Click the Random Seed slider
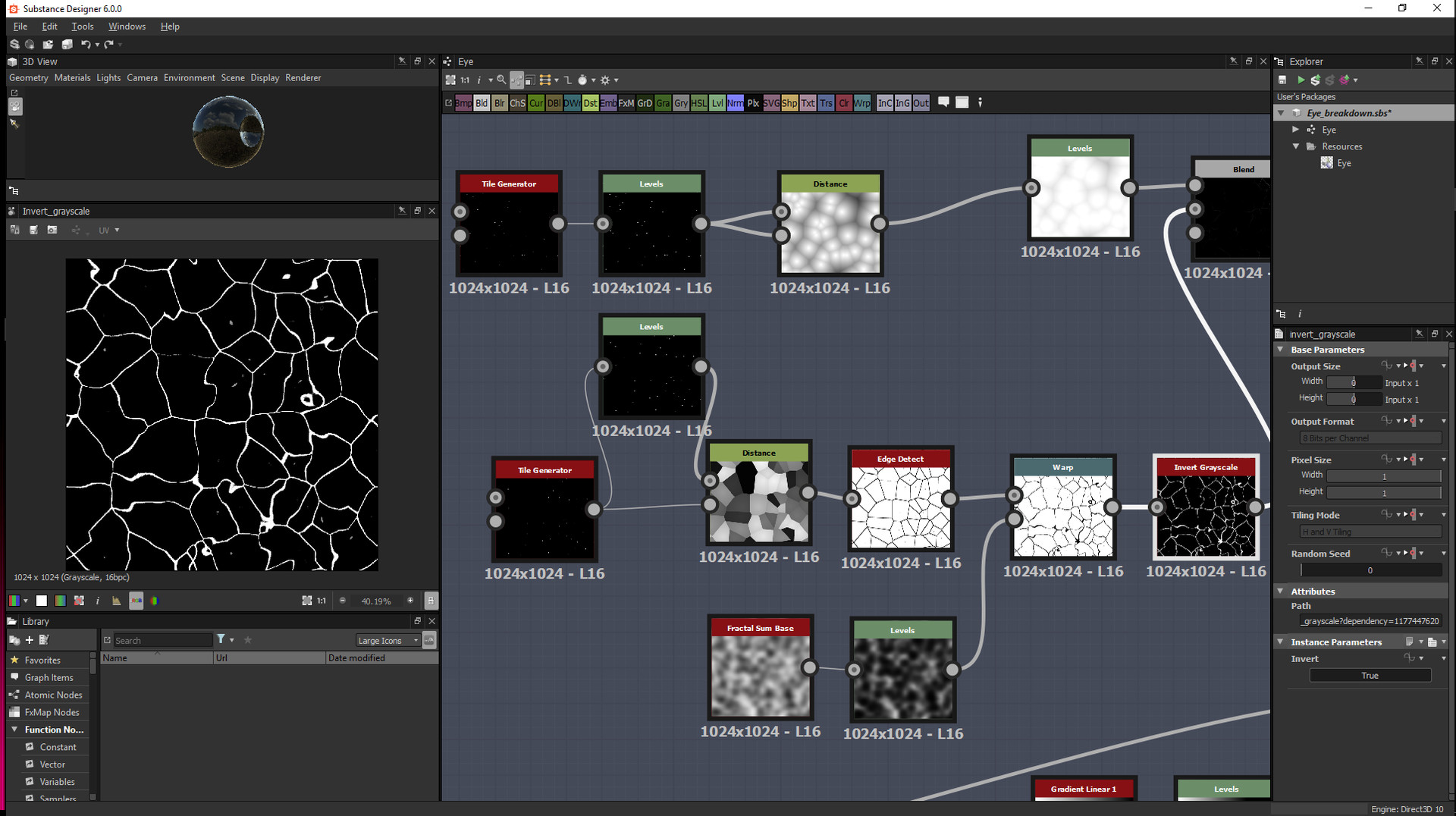 (x=1371, y=570)
